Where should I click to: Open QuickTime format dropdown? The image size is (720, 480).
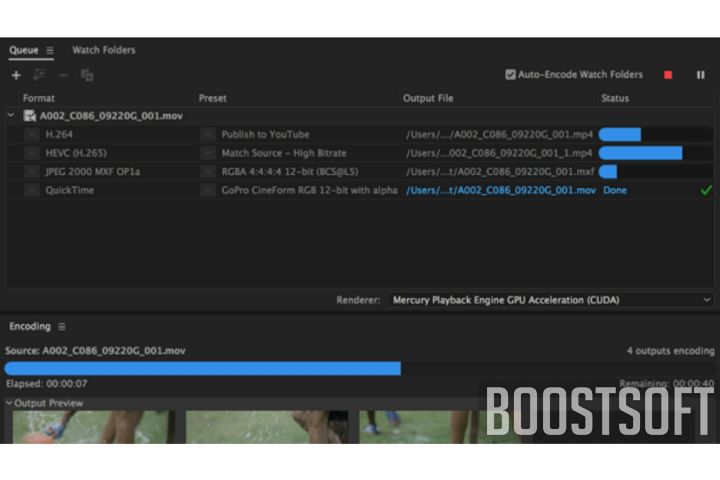tap(32, 190)
